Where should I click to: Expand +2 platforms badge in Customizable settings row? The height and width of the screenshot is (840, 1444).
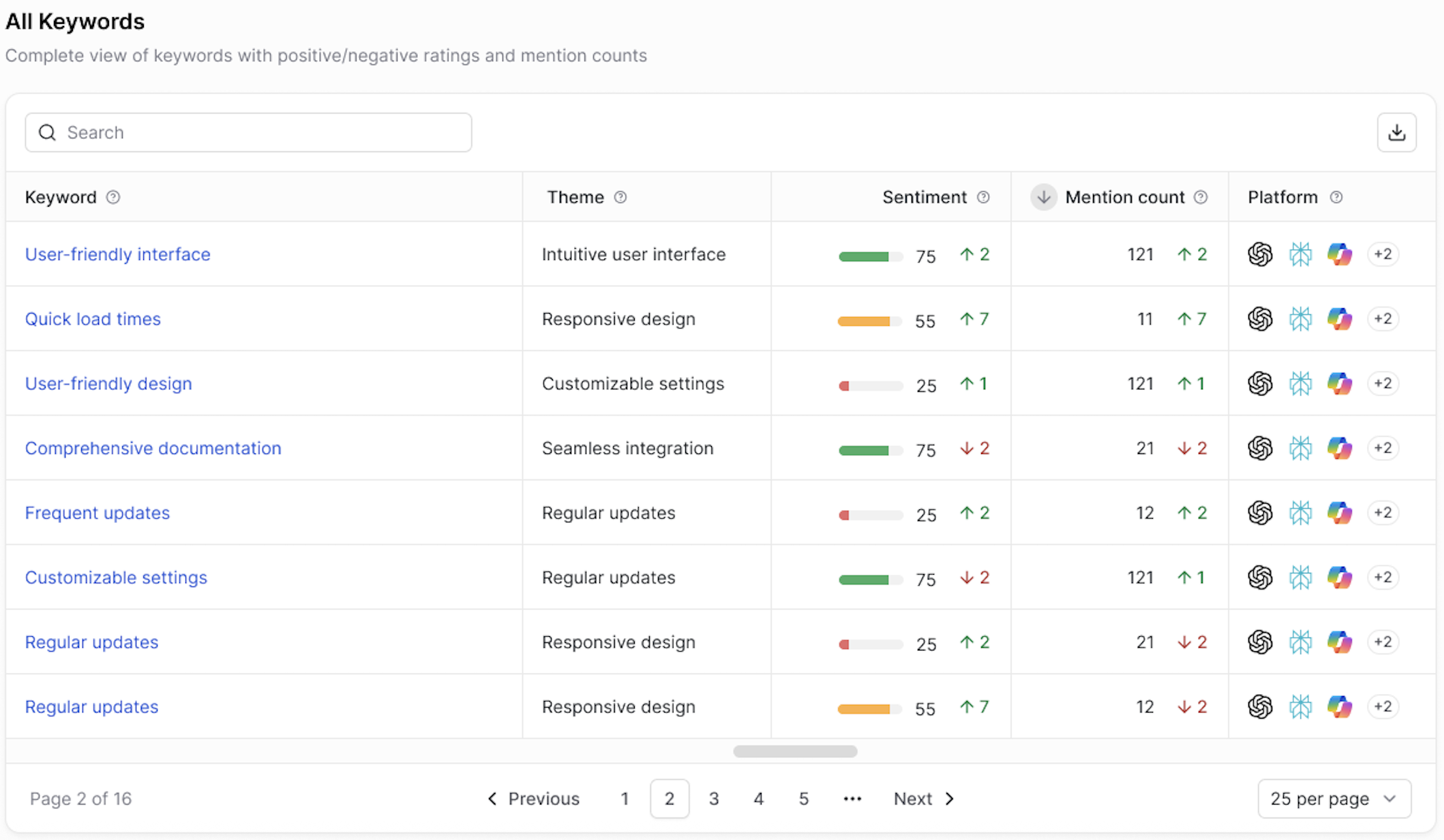click(x=1383, y=577)
